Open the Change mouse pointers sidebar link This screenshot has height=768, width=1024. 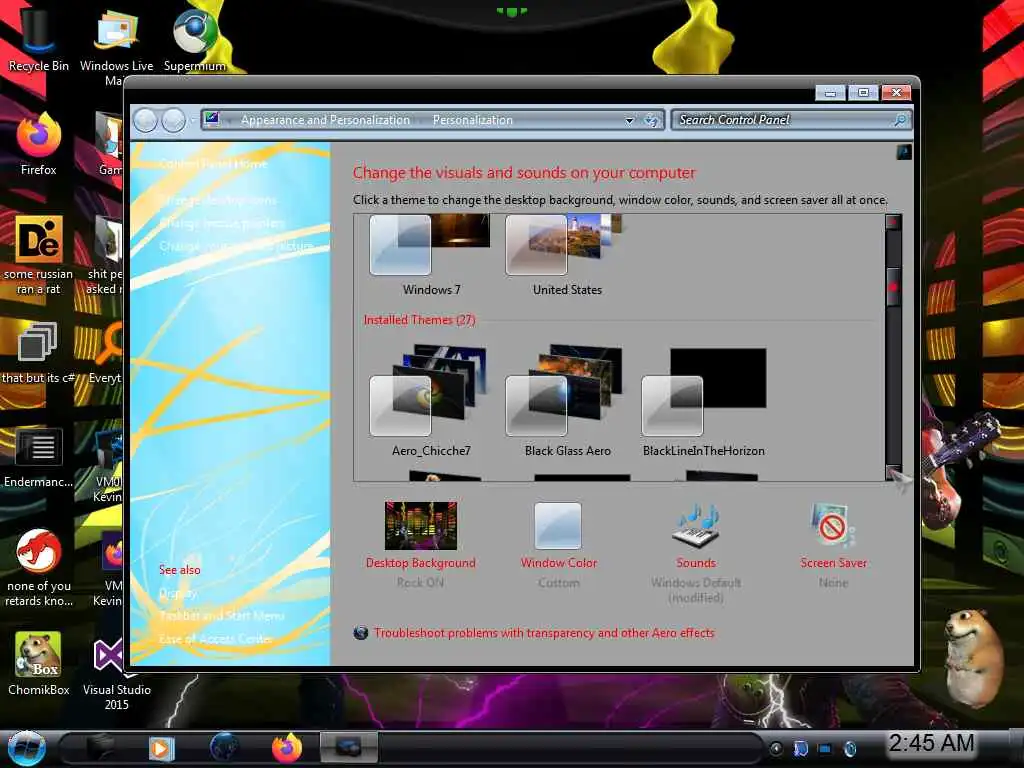[222, 223]
